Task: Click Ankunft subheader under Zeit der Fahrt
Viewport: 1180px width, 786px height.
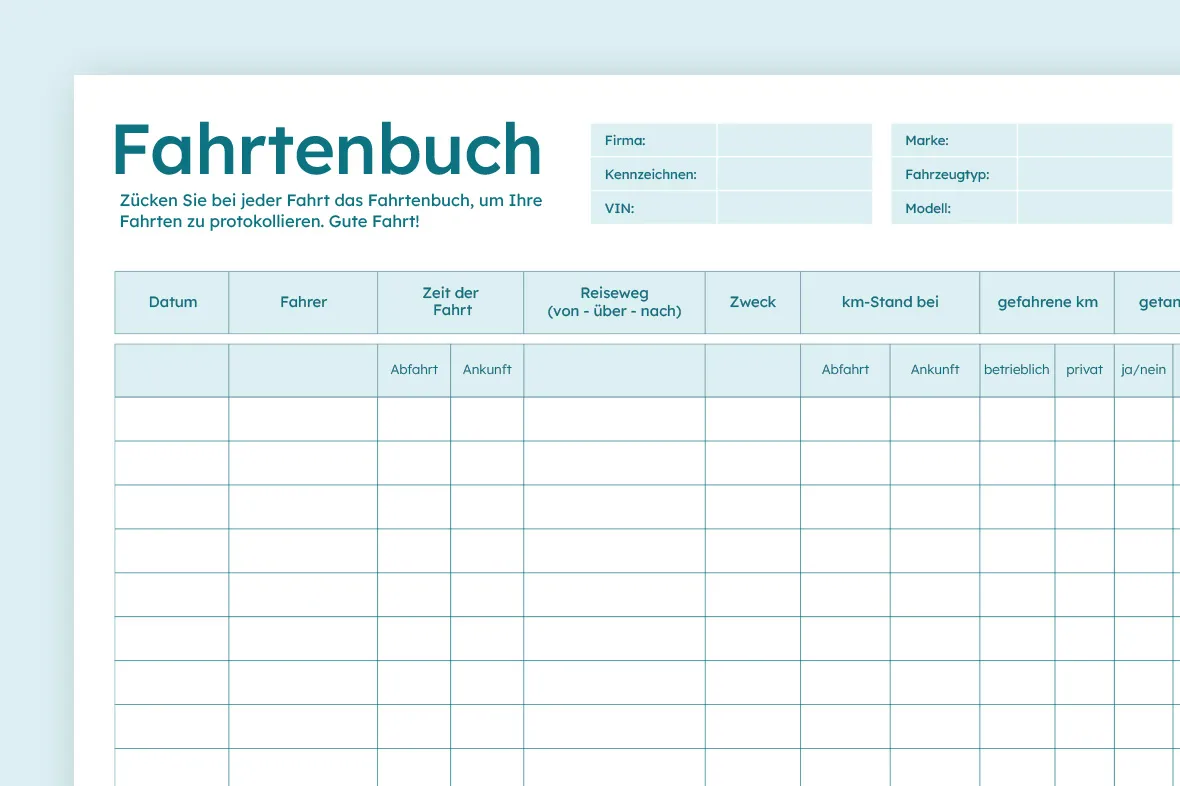Action: [x=487, y=370]
